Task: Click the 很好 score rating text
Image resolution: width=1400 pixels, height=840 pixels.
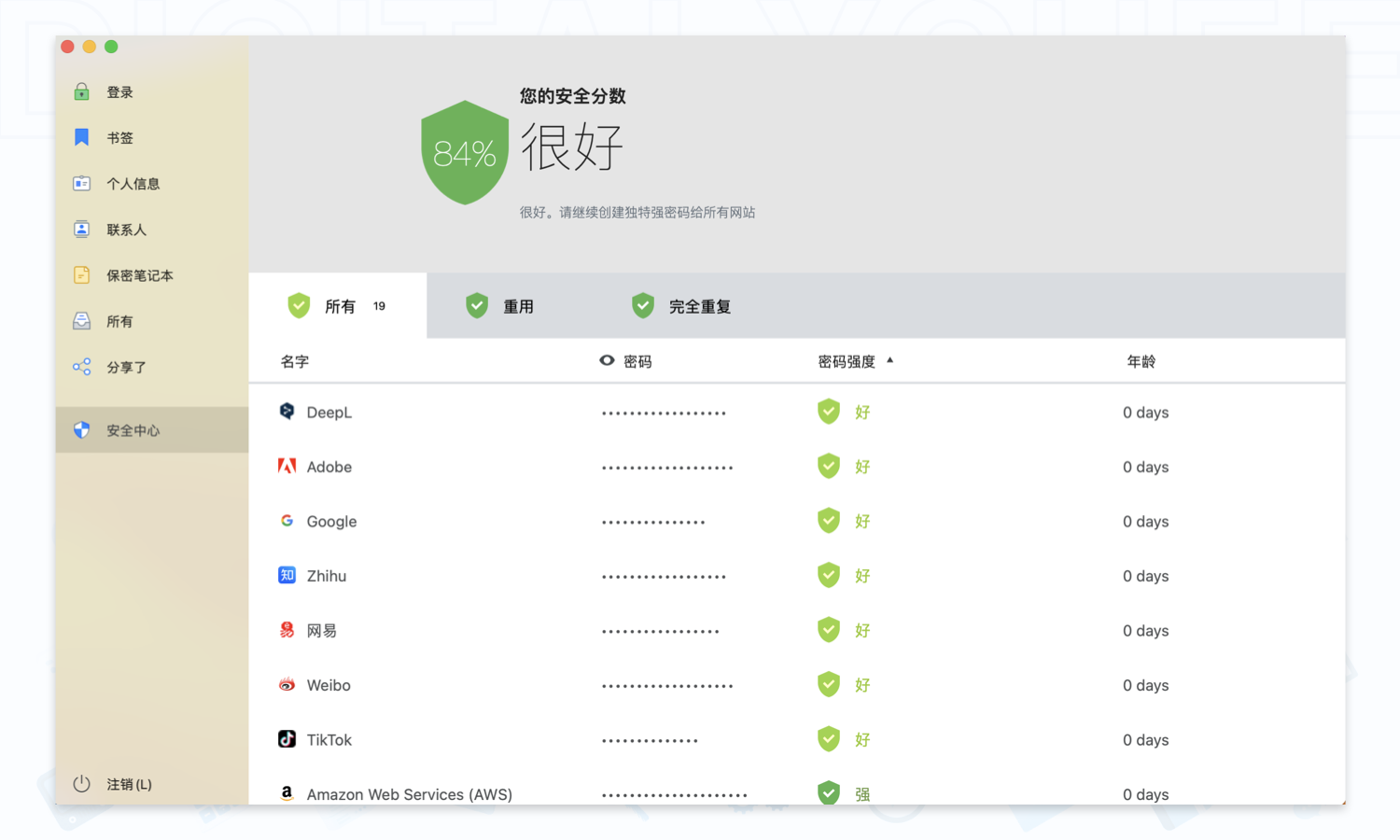Action: [x=571, y=147]
